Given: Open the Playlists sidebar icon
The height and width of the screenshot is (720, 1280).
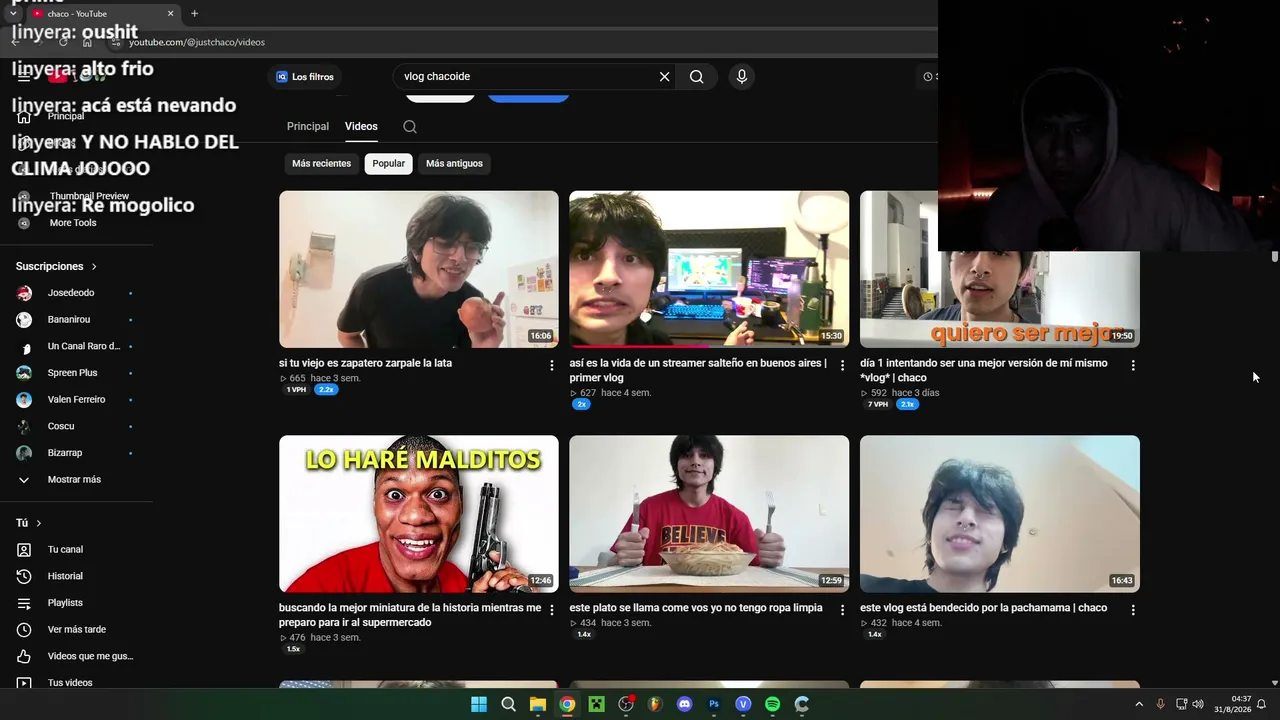Looking at the screenshot, I should 24,603.
